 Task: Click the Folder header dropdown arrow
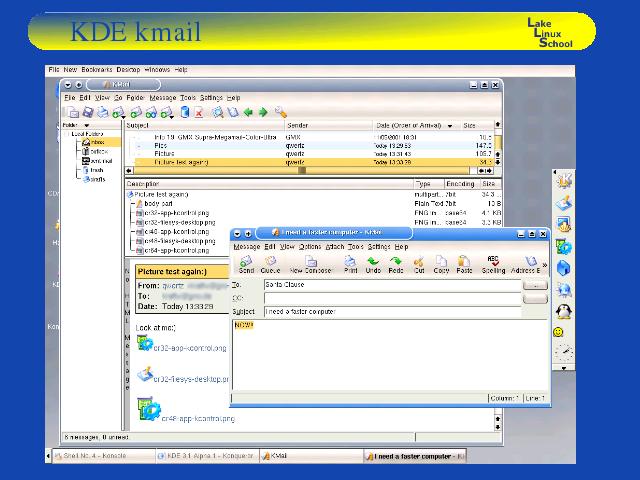pos(87,125)
